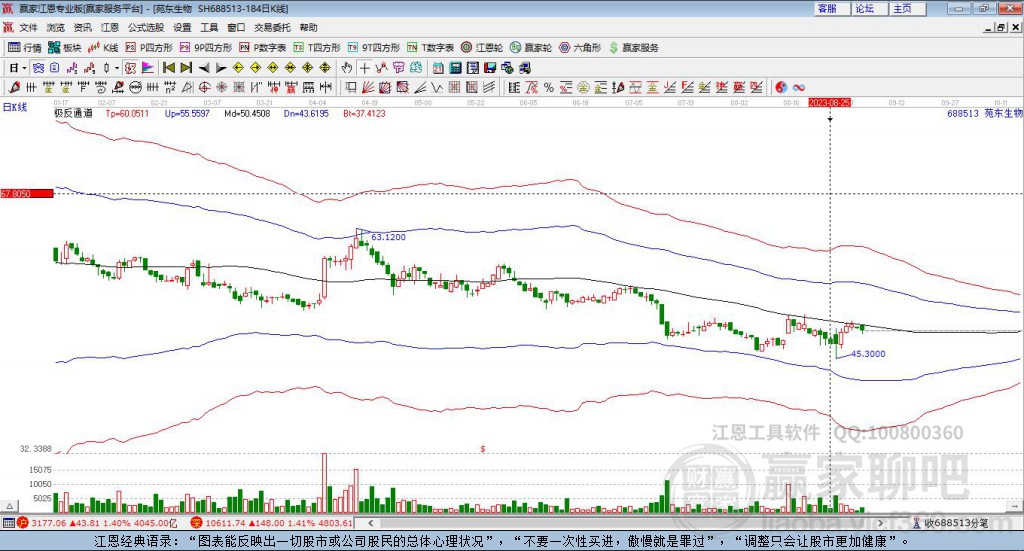Click the Tp=60.0511 indicator value
Viewport: 1024px width, 551px height.
coord(127,113)
